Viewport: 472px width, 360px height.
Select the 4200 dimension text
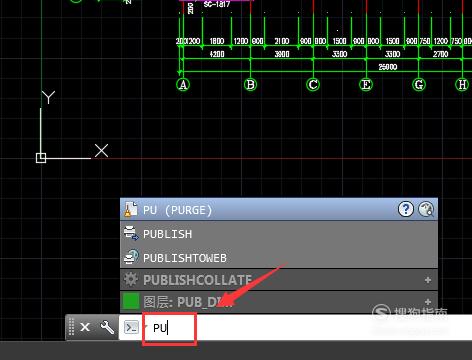(217, 54)
